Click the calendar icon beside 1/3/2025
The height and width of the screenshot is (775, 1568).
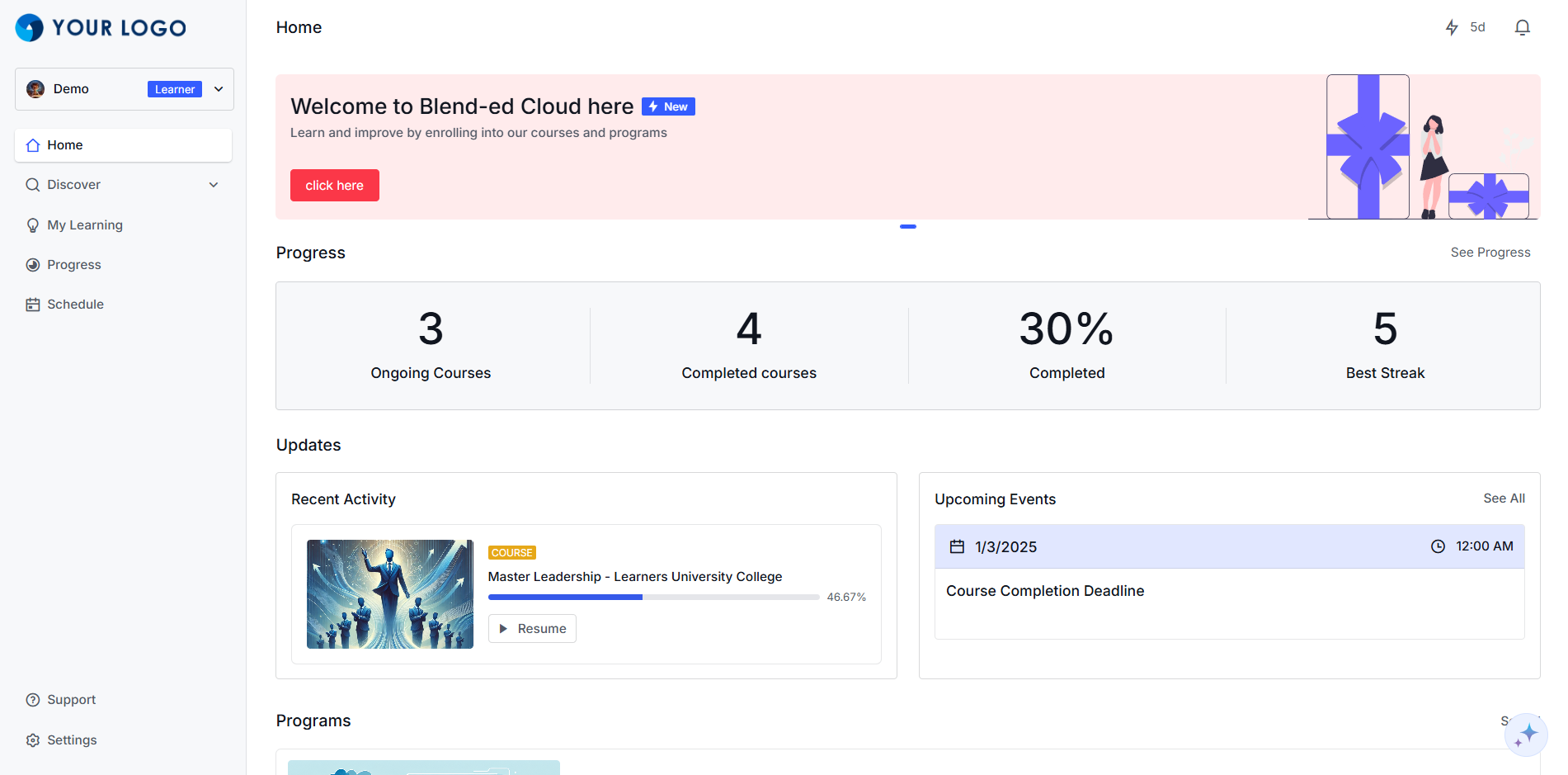tap(957, 546)
